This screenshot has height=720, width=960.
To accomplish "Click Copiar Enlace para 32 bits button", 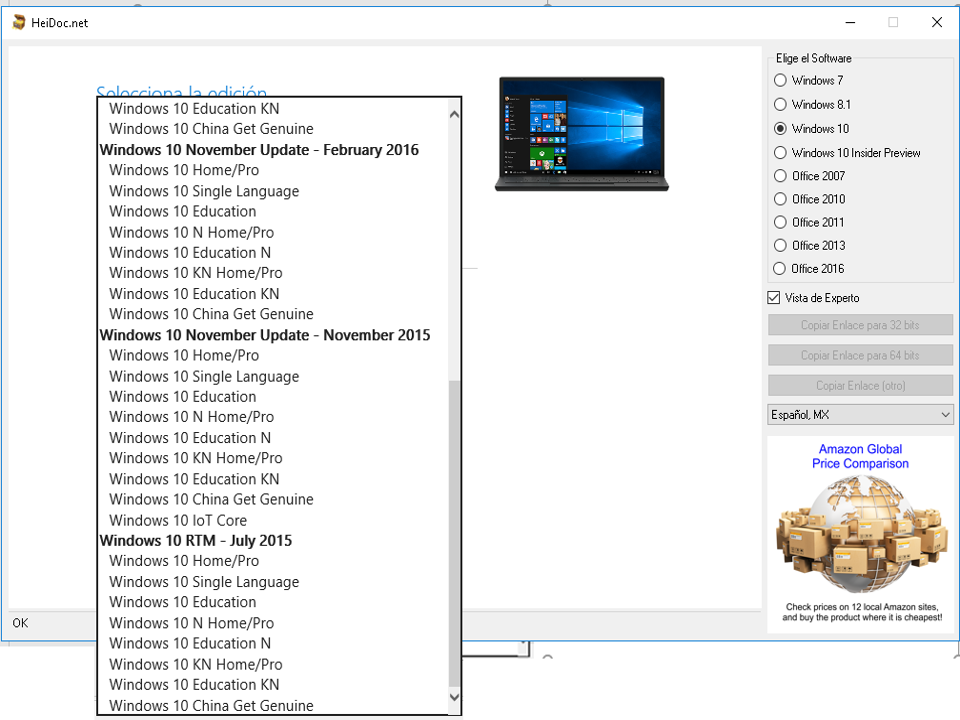I will tap(860, 325).
